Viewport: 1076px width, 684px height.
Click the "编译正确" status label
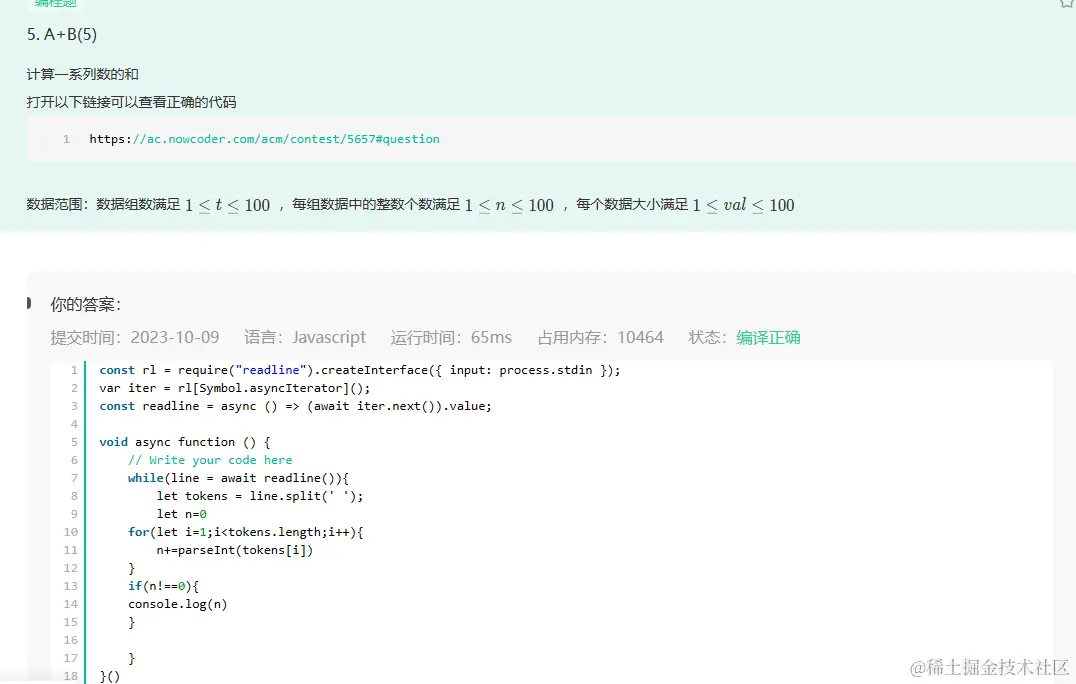[x=768, y=338]
